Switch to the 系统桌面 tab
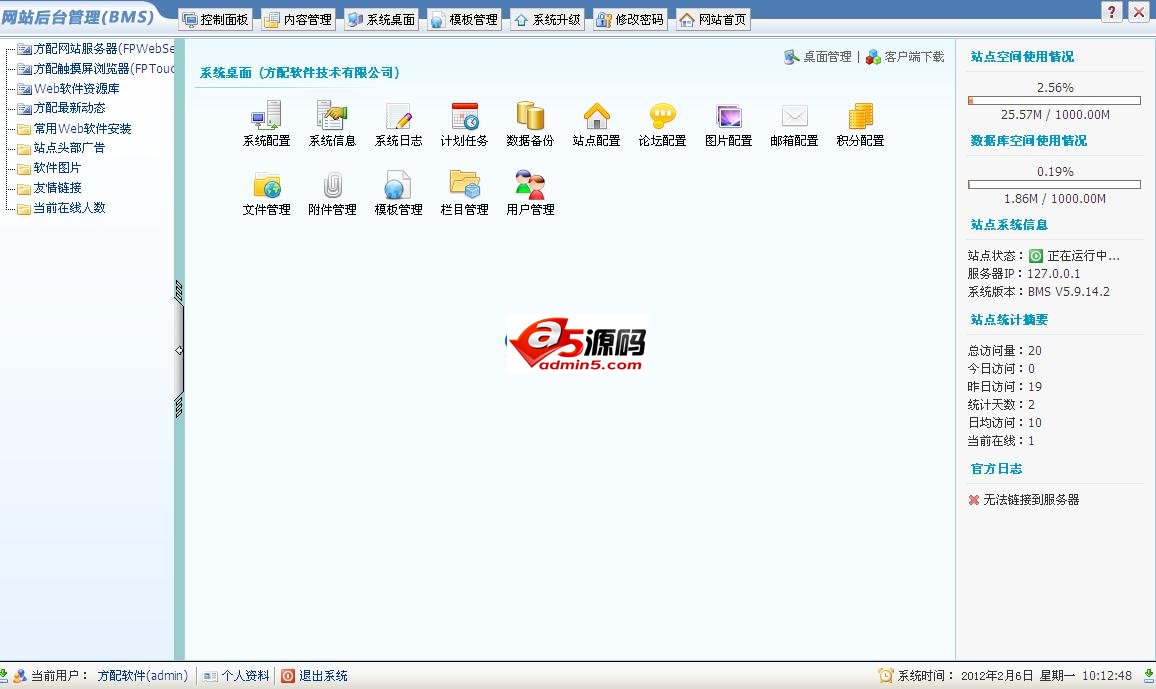Screen dimensions: 1156x689 [x=382, y=20]
